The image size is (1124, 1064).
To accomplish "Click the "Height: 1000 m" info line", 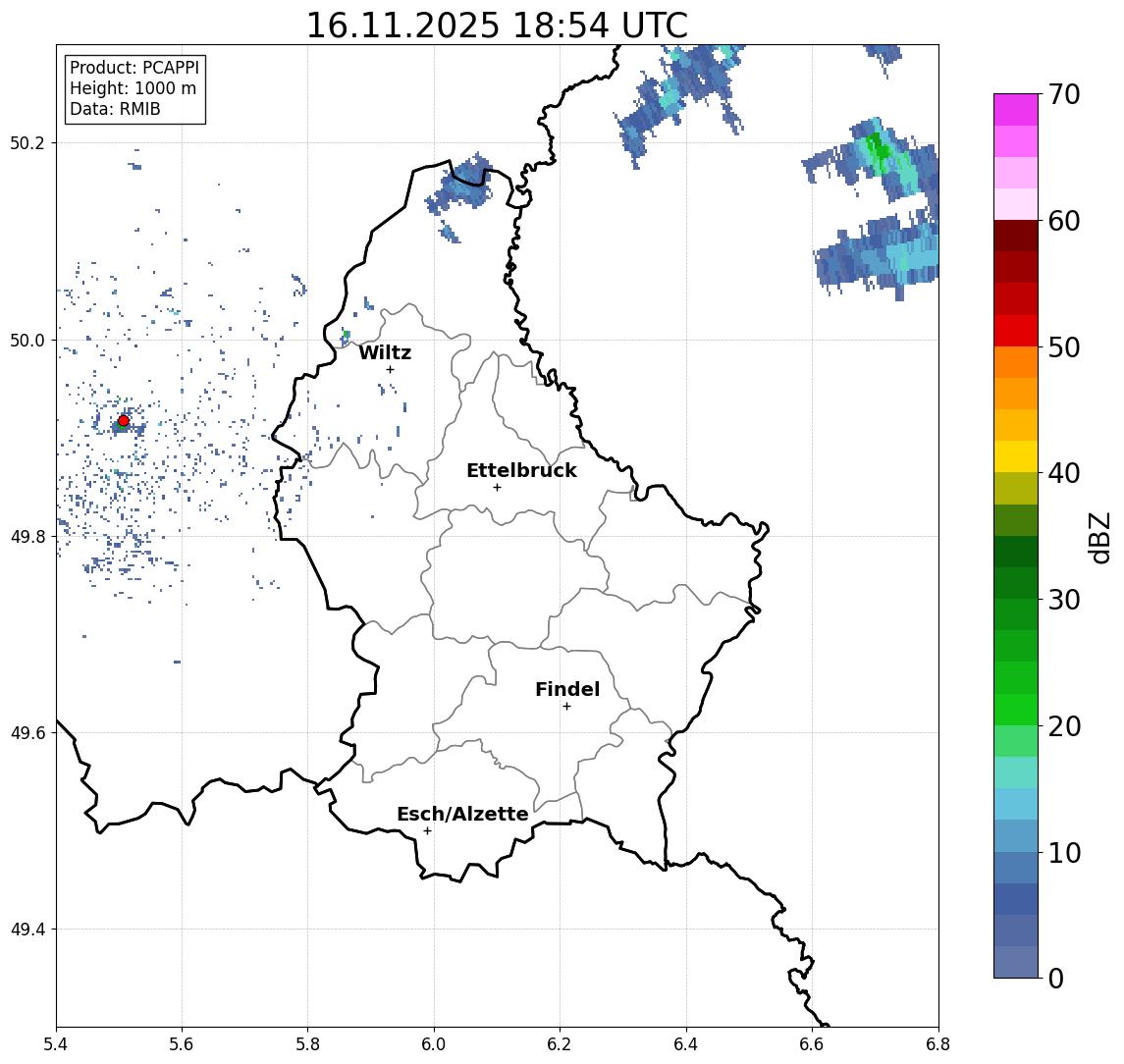I will pos(133,88).
